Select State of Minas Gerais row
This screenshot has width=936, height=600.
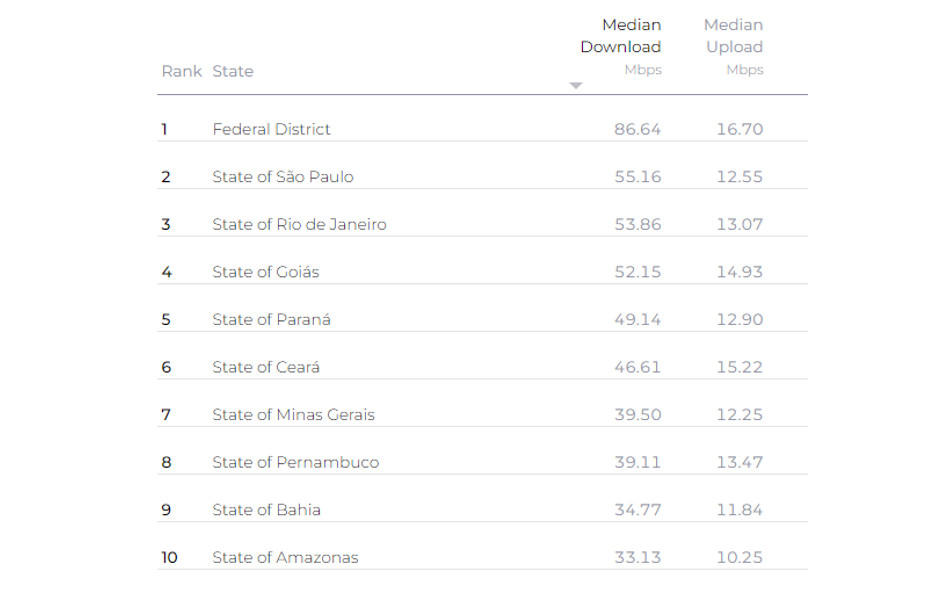(x=482, y=415)
